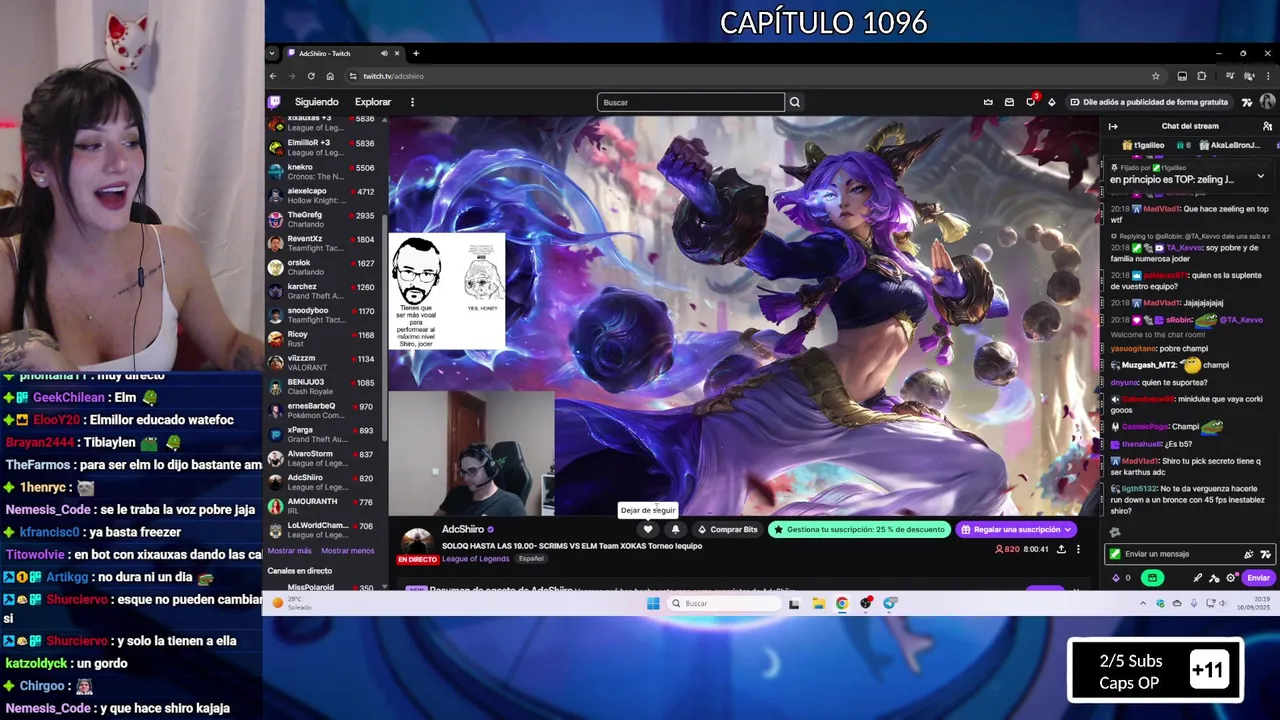Click Mostrar más in sidebar
1280x720 pixels.
pos(289,551)
